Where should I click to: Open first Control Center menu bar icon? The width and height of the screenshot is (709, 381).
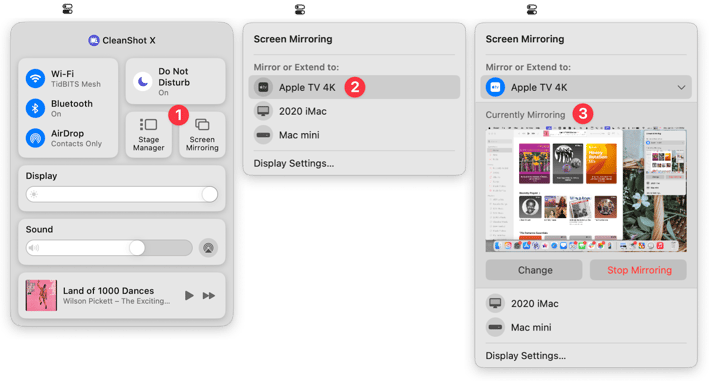coord(67,9)
